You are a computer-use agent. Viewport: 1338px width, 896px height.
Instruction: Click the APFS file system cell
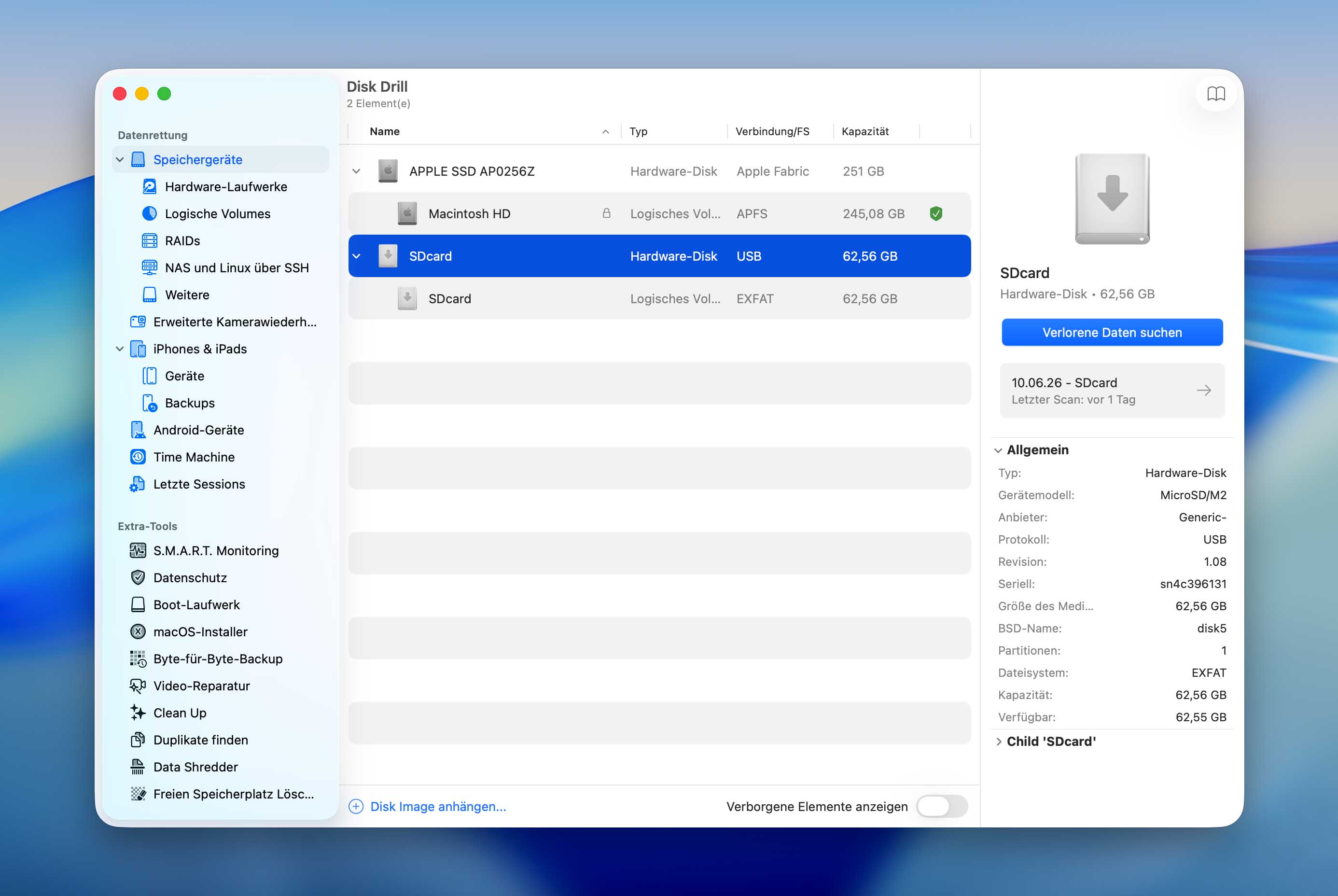coord(752,214)
